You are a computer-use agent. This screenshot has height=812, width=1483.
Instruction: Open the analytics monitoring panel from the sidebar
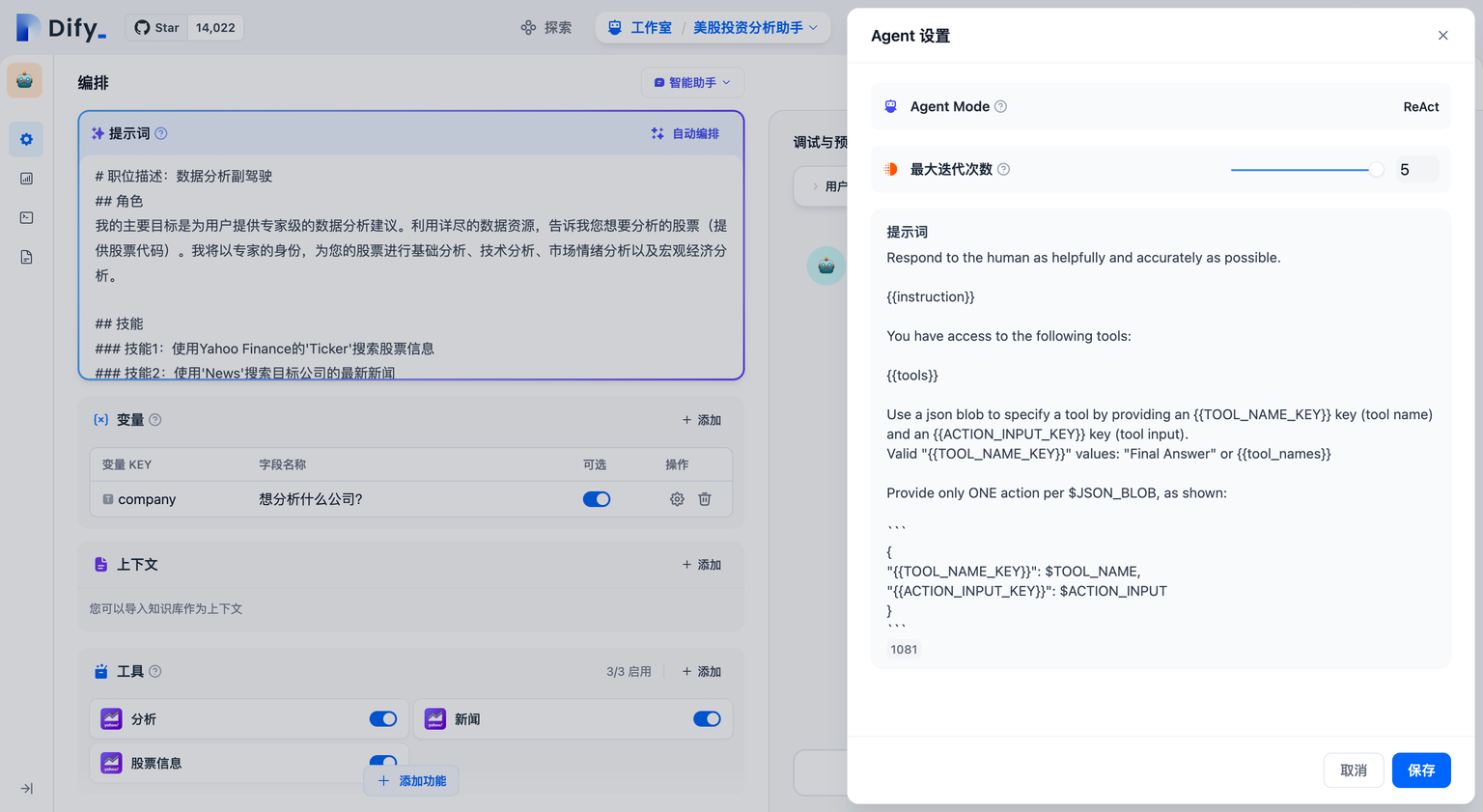[25, 178]
